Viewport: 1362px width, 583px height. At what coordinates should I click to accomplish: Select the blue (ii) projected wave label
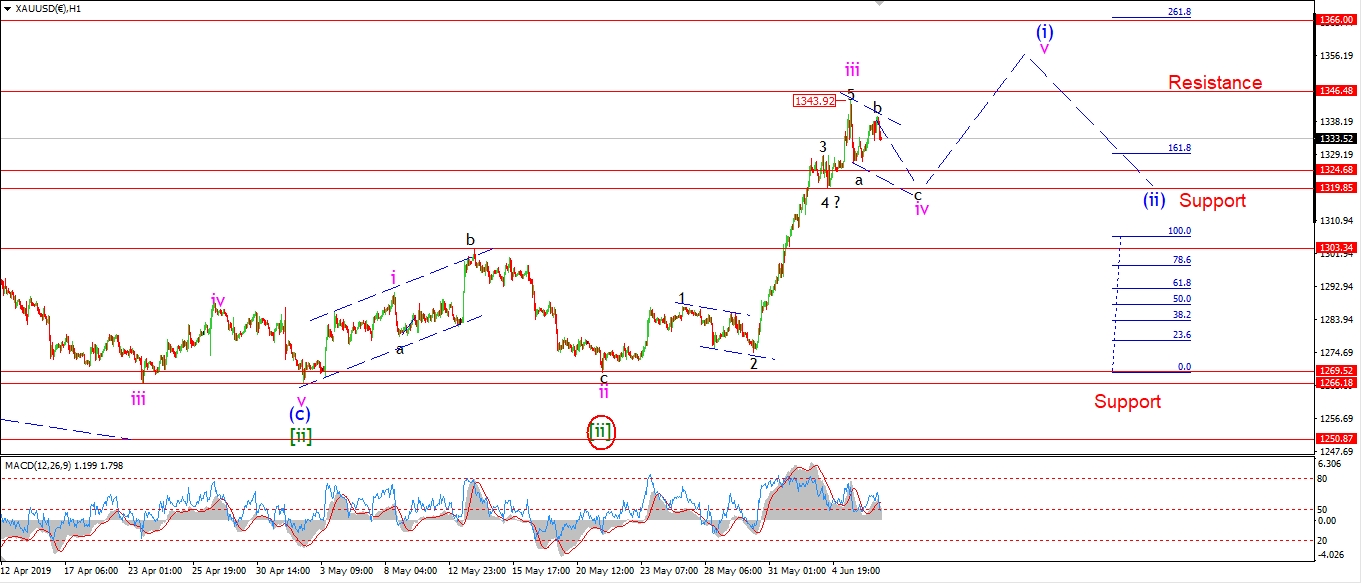pyautogui.click(x=1154, y=199)
